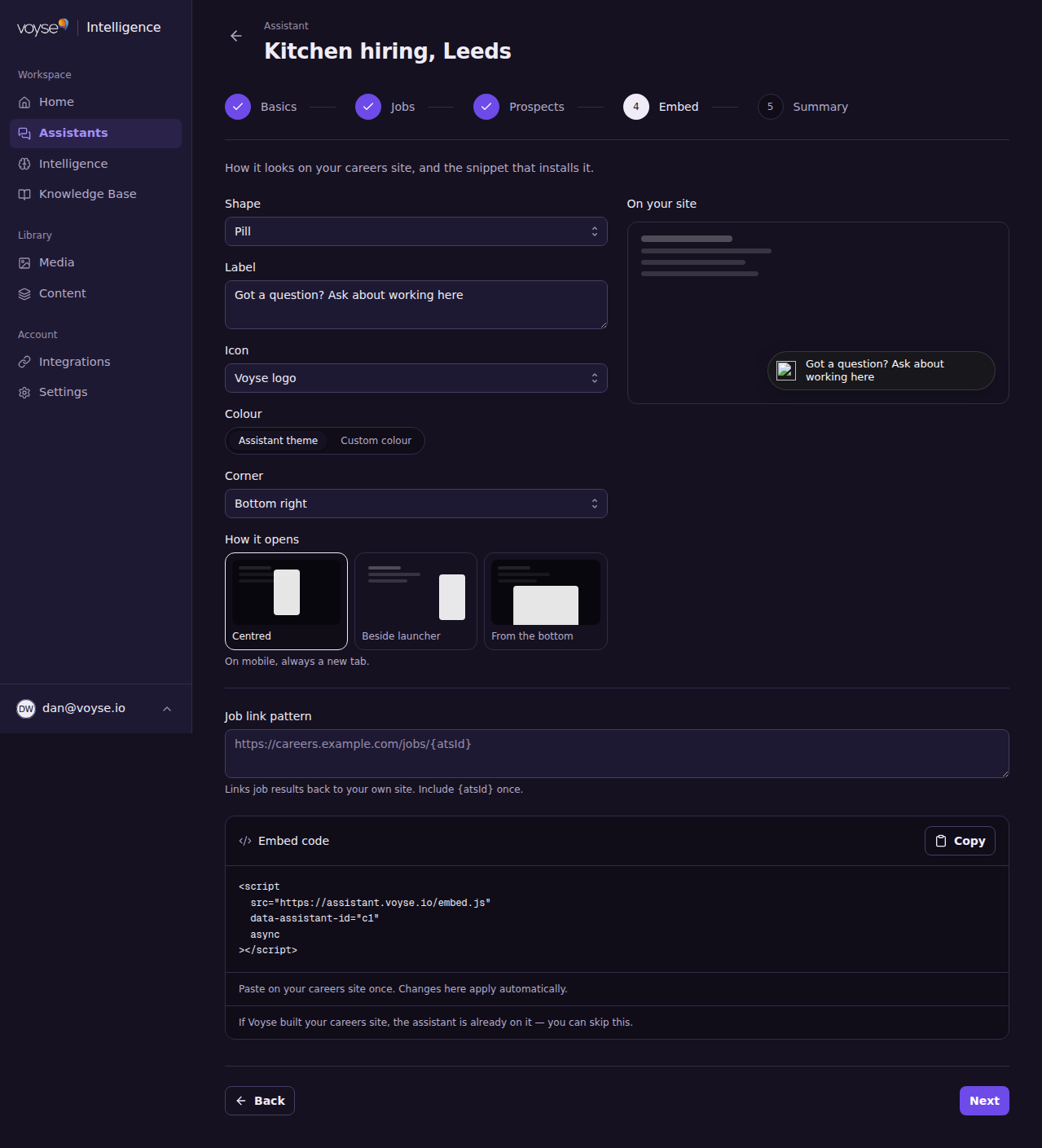Choose Beside launcher opening style
Screen dimensions: 1042x1148
pos(415,601)
